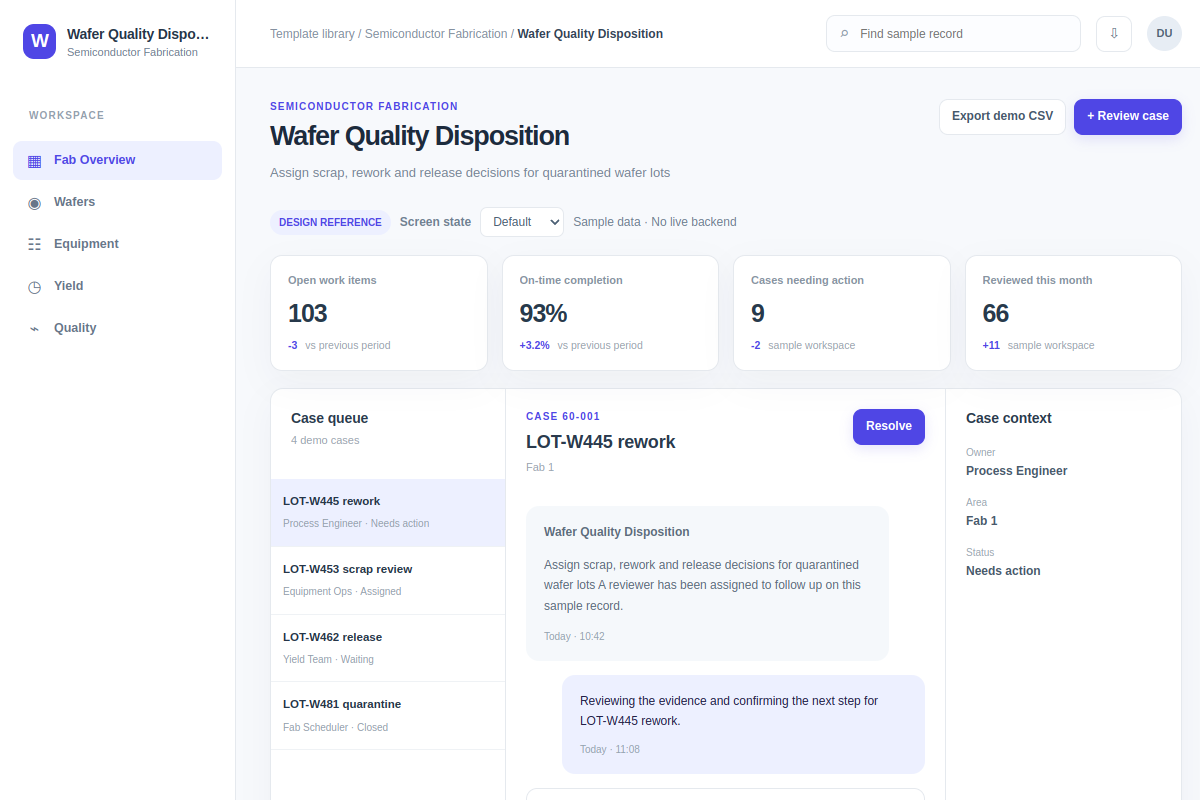Click the 4 demo cases text
The height and width of the screenshot is (800, 1200).
pos(325,440)
